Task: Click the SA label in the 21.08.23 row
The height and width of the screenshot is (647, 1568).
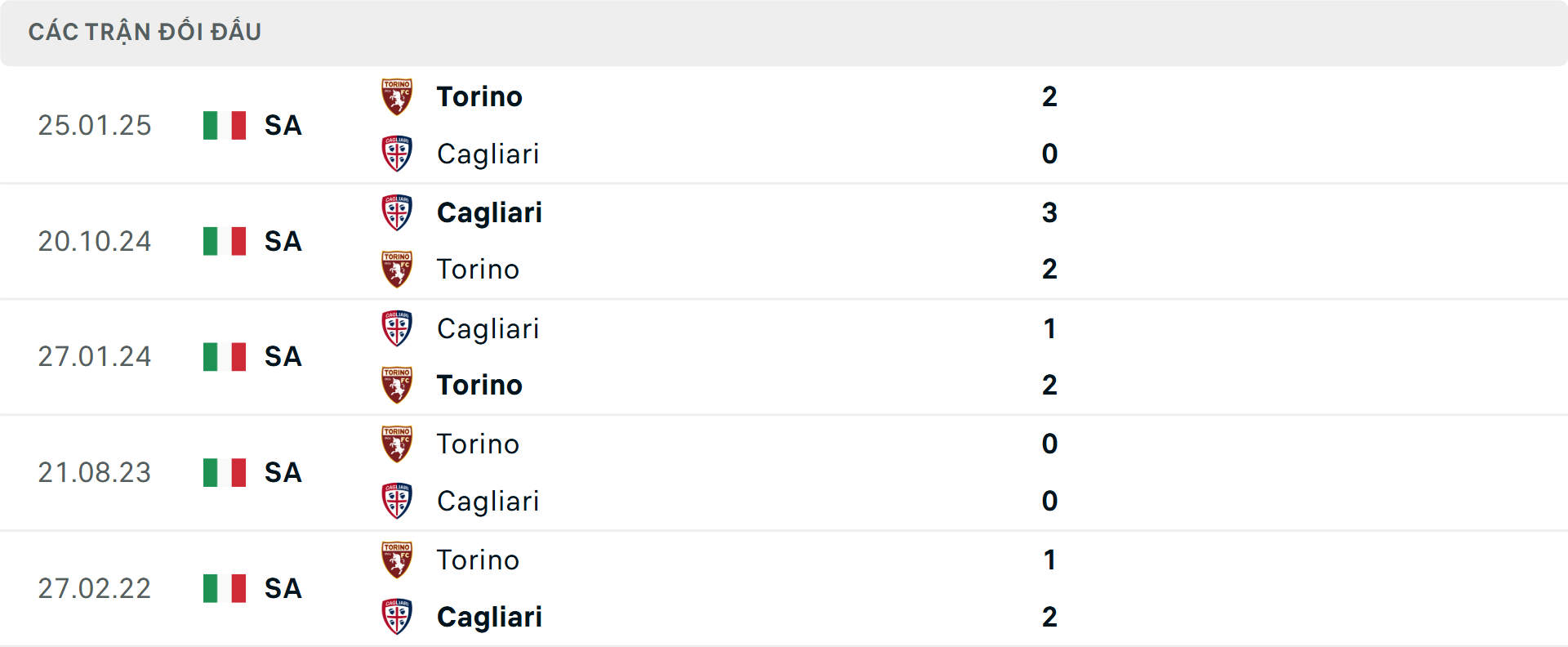Action: (x=283, y=472)
